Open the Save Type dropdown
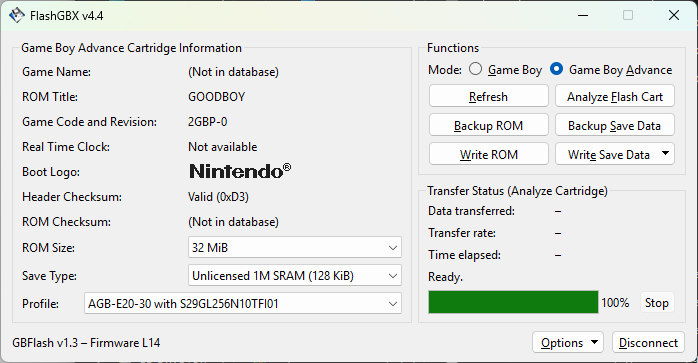698x363 pixels. [x=295, y=276]
